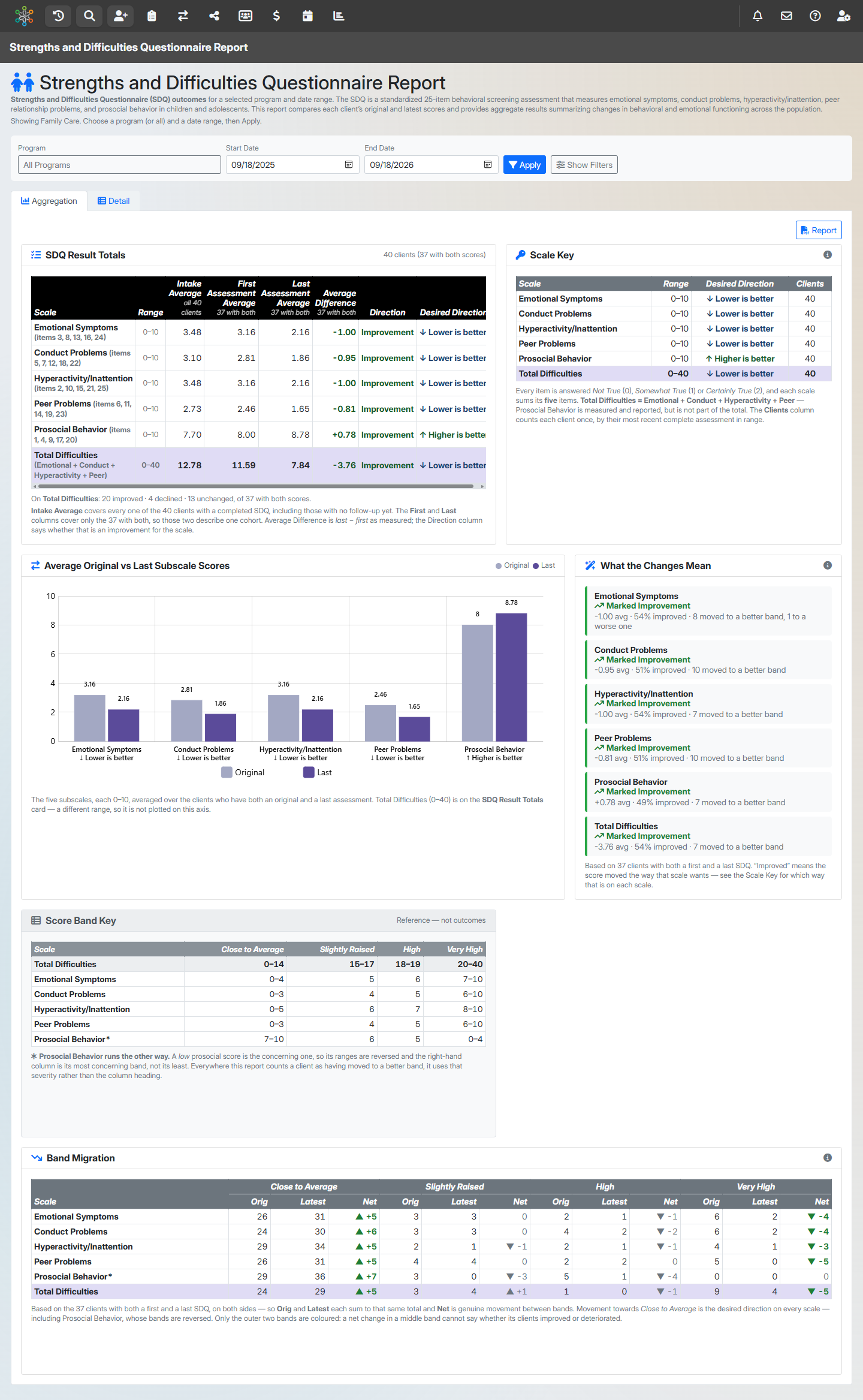
Task: Click the app logo in top bar
Action: pyautogui.click(x=24, y=16)
